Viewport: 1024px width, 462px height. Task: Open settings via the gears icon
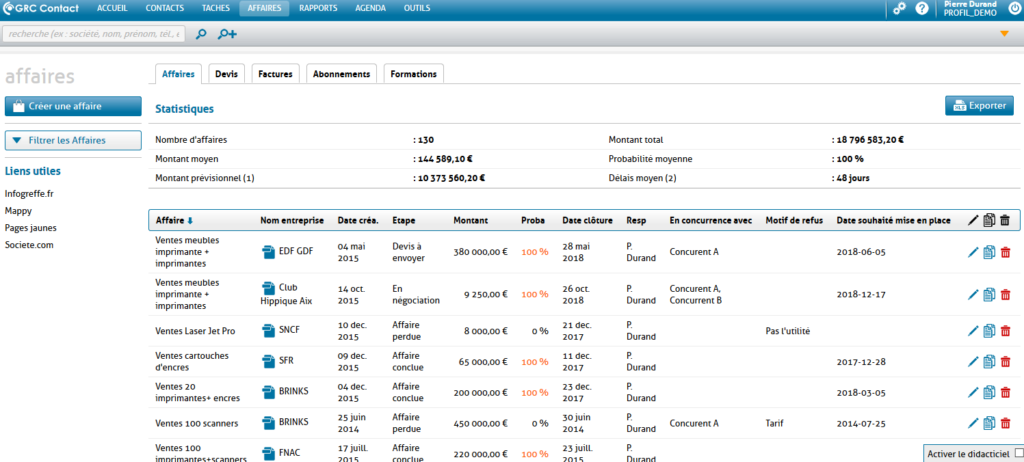pos(900,8)
